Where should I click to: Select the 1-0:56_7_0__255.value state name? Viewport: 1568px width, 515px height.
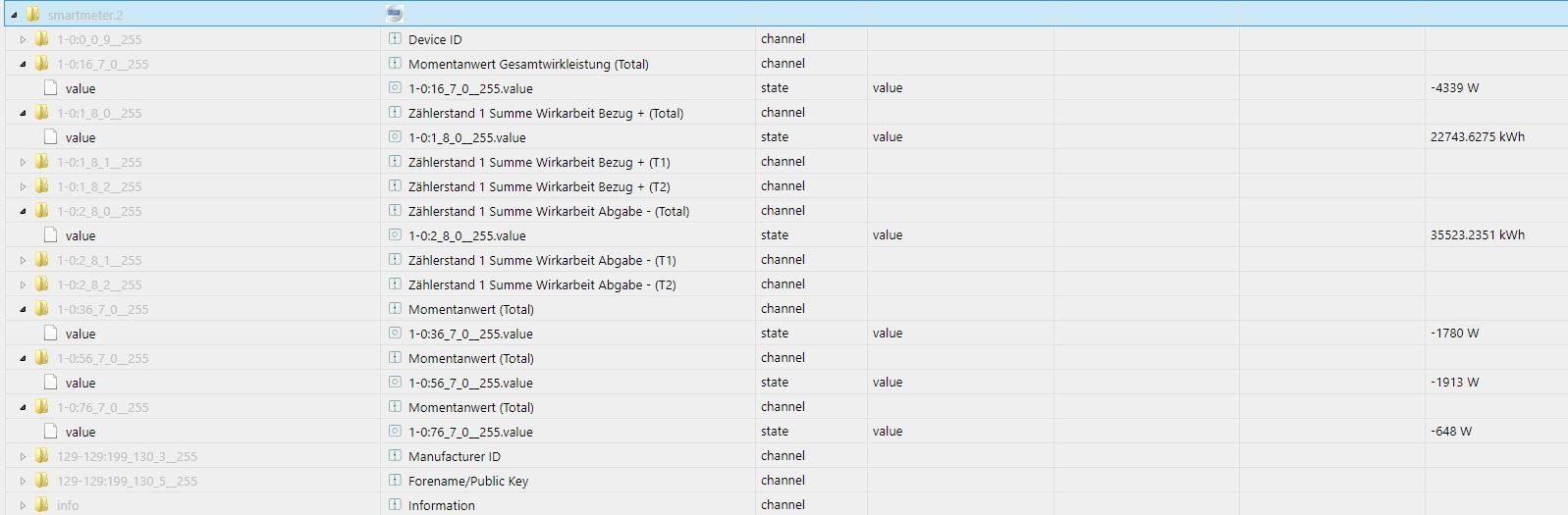[470, 383]
